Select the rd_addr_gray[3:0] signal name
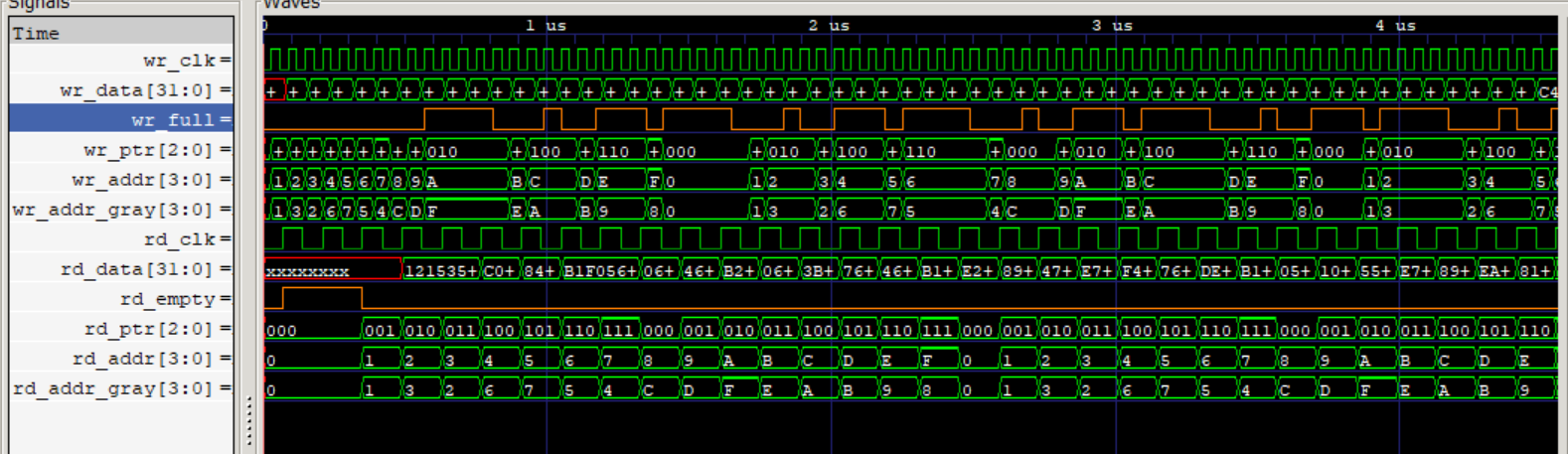This screenshot has height=454, width=1568. tap(112, 388)
